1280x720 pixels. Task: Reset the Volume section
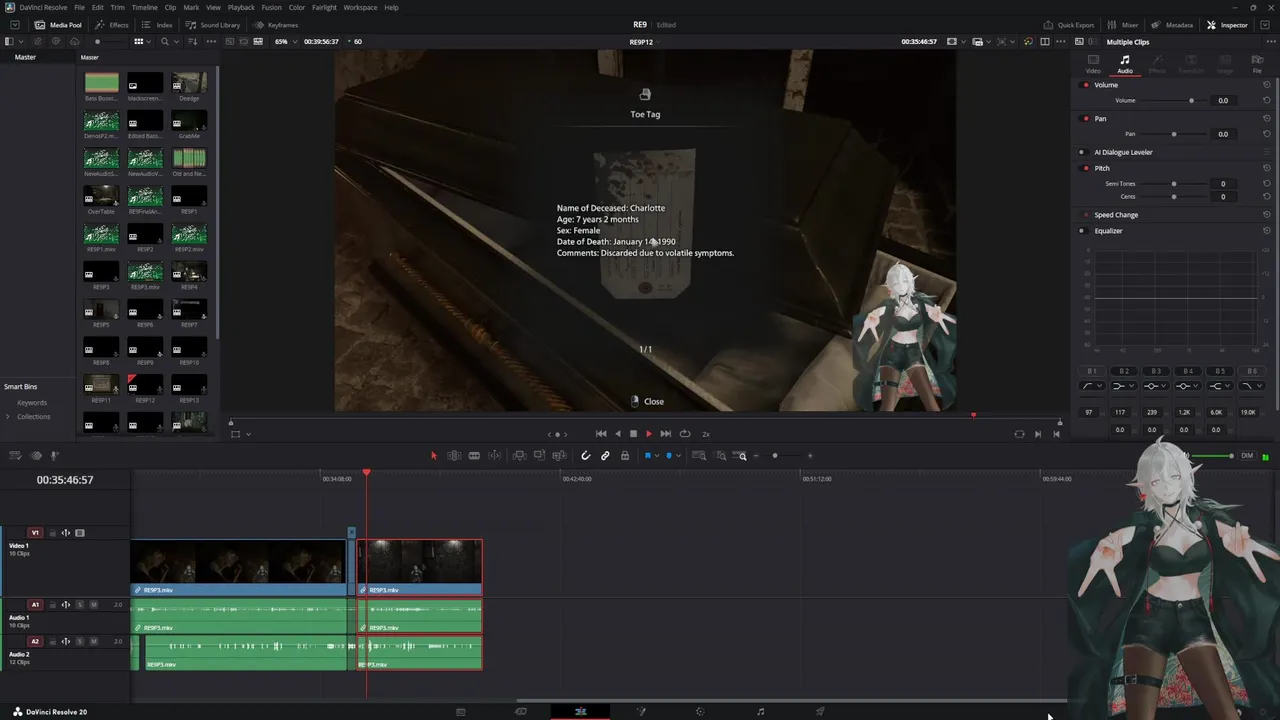point(1267,85)
